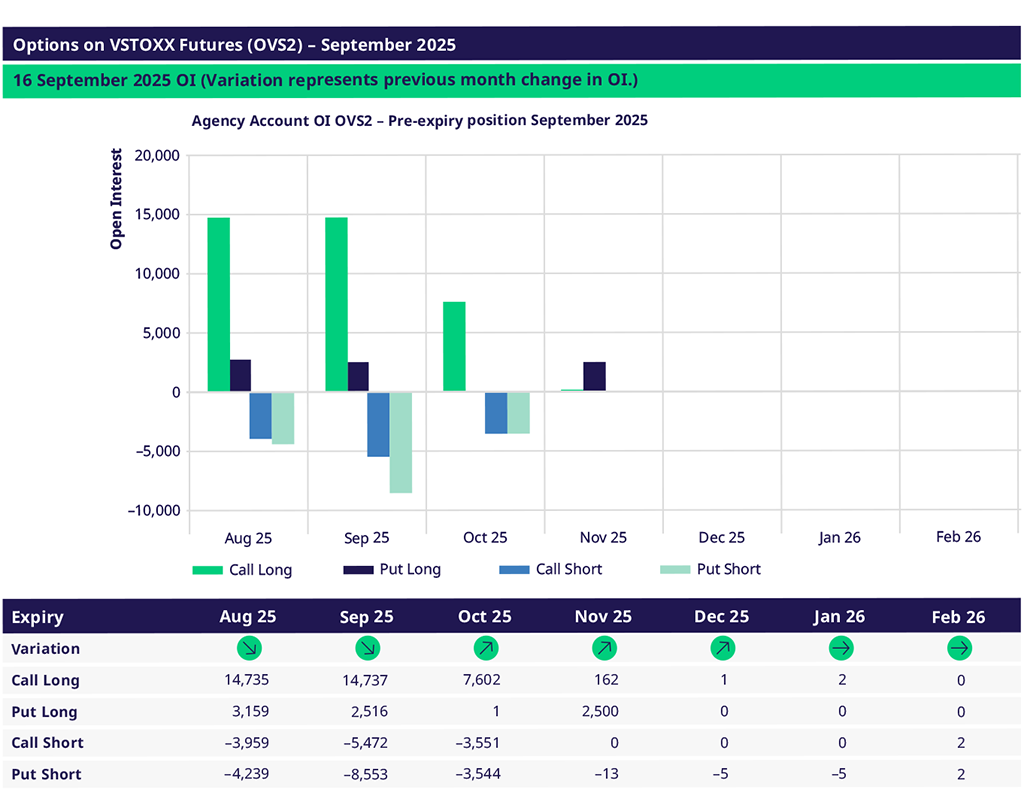The height and width of the screenshot is (811, 1024).
Task: Select the Oct 25 up-right variation arrow
Action: pos(485,648)
